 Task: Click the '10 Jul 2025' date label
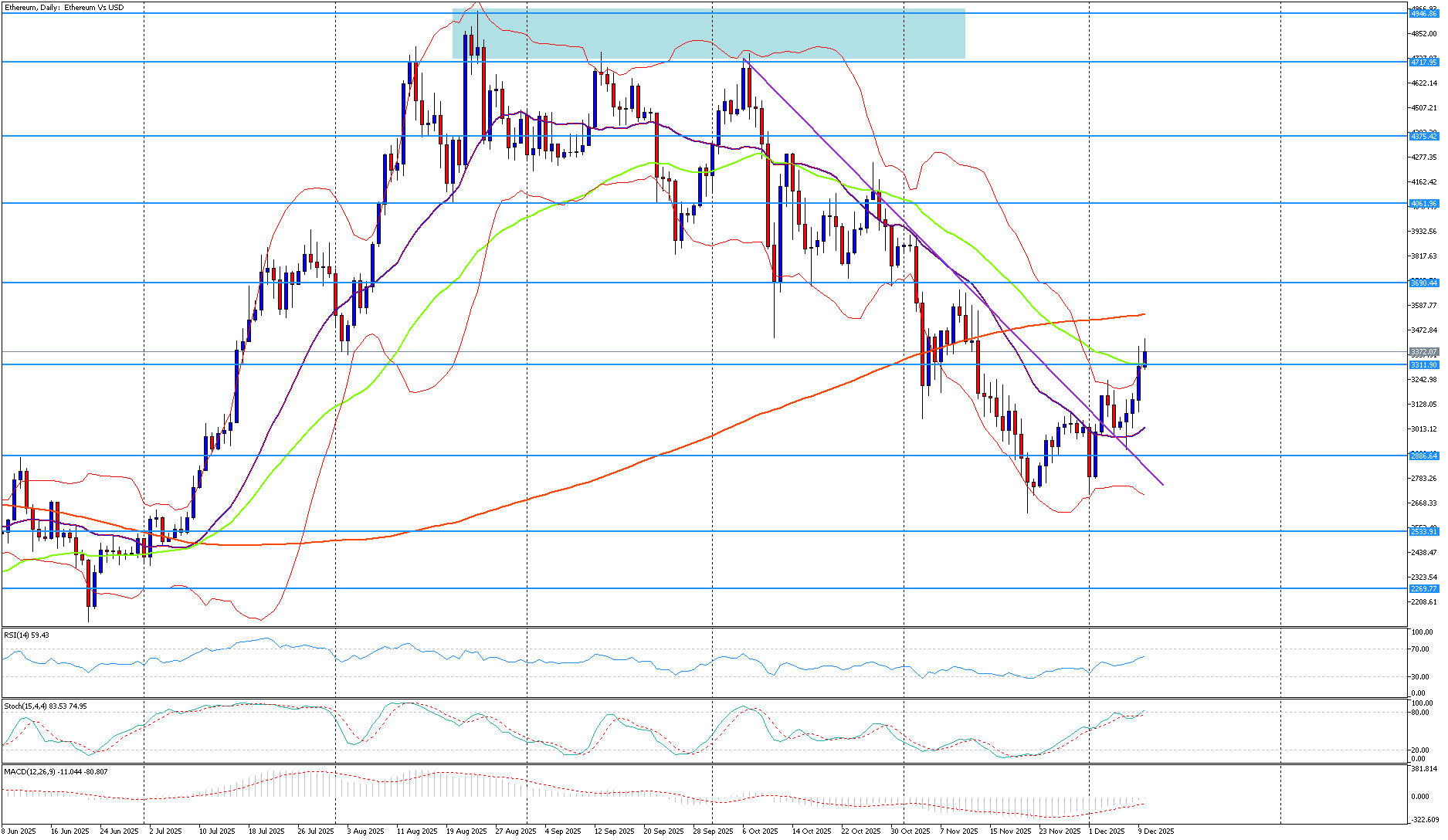pos(217,832)
